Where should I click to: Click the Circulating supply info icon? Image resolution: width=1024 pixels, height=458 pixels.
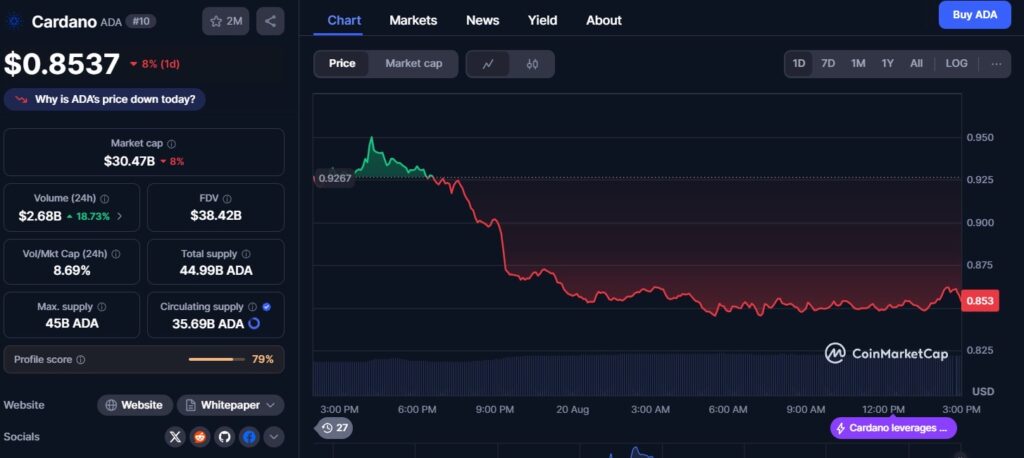pyautogui.click(x=252, y=307)
